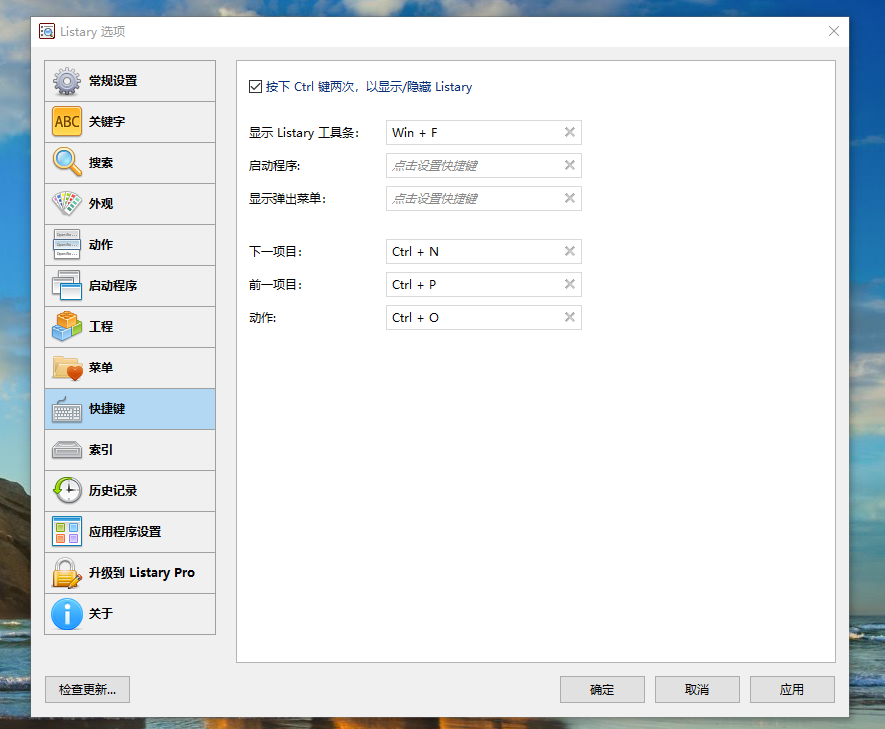
Task: Set a hotkey in the 启动程序 field
Action: pos(484,165)
